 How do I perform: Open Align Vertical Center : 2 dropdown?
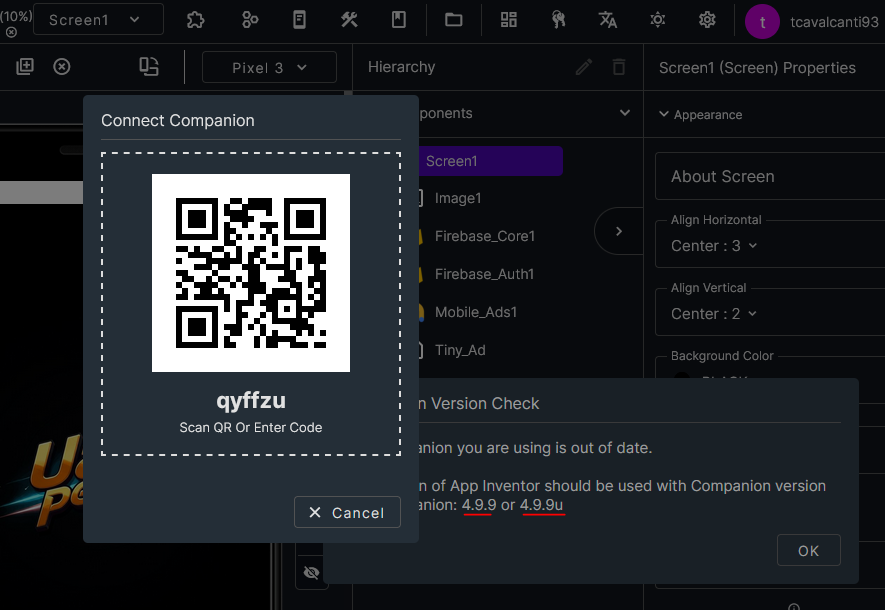click(x=713, y=314)
